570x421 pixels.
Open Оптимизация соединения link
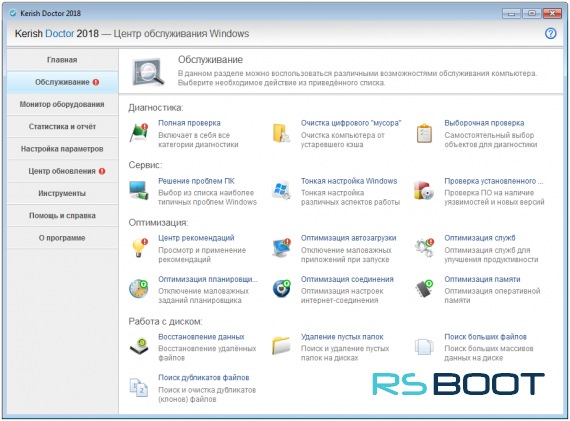347,279
